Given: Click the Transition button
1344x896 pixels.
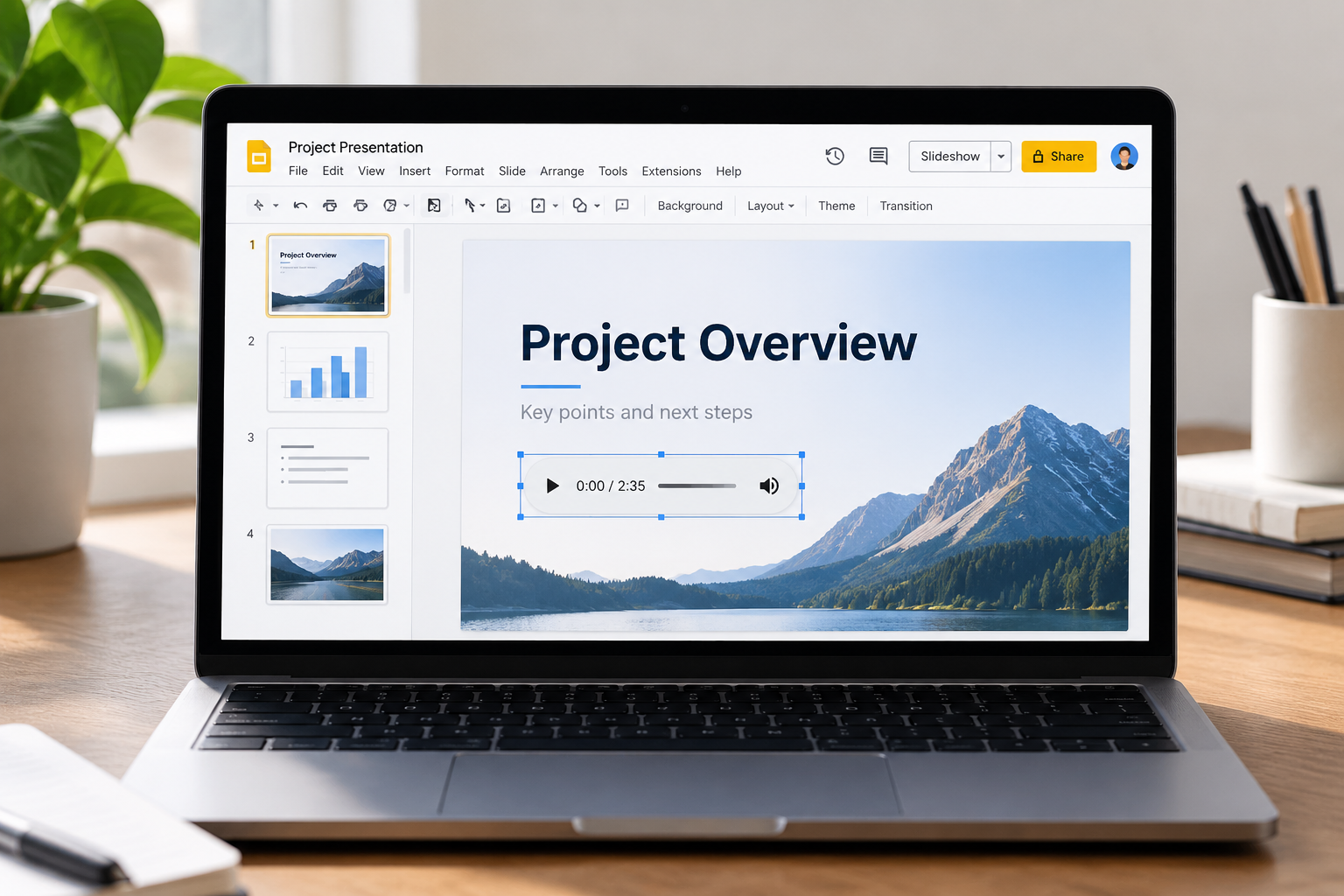Looking at the screenshot, I should coord(906,206).
